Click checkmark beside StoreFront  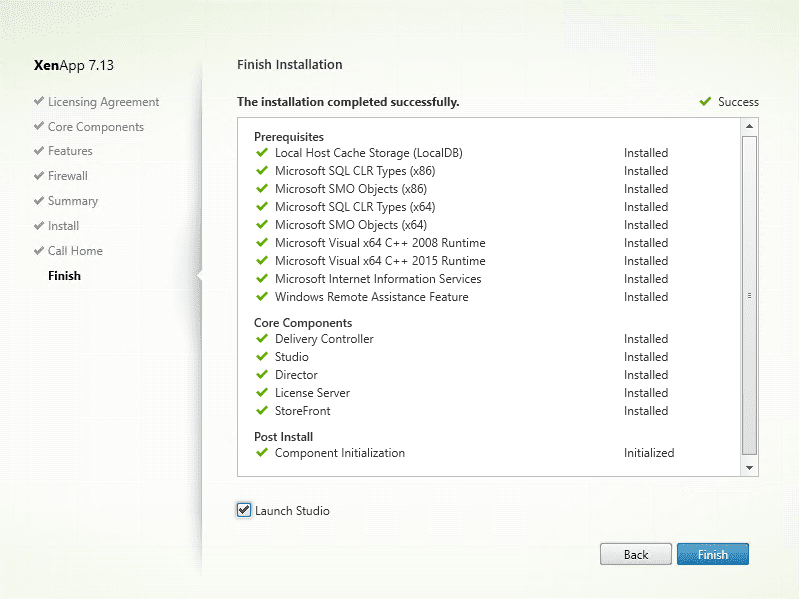click(262, 410)
